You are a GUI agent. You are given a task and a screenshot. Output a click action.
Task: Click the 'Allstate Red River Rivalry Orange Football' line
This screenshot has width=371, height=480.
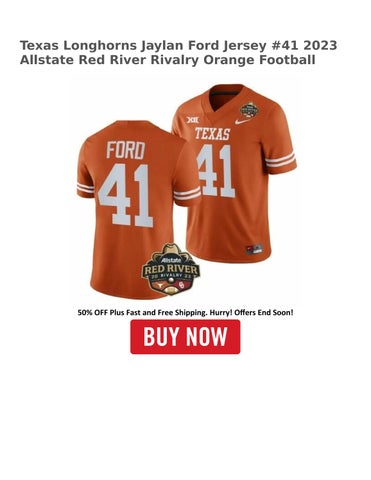[167, 60]
